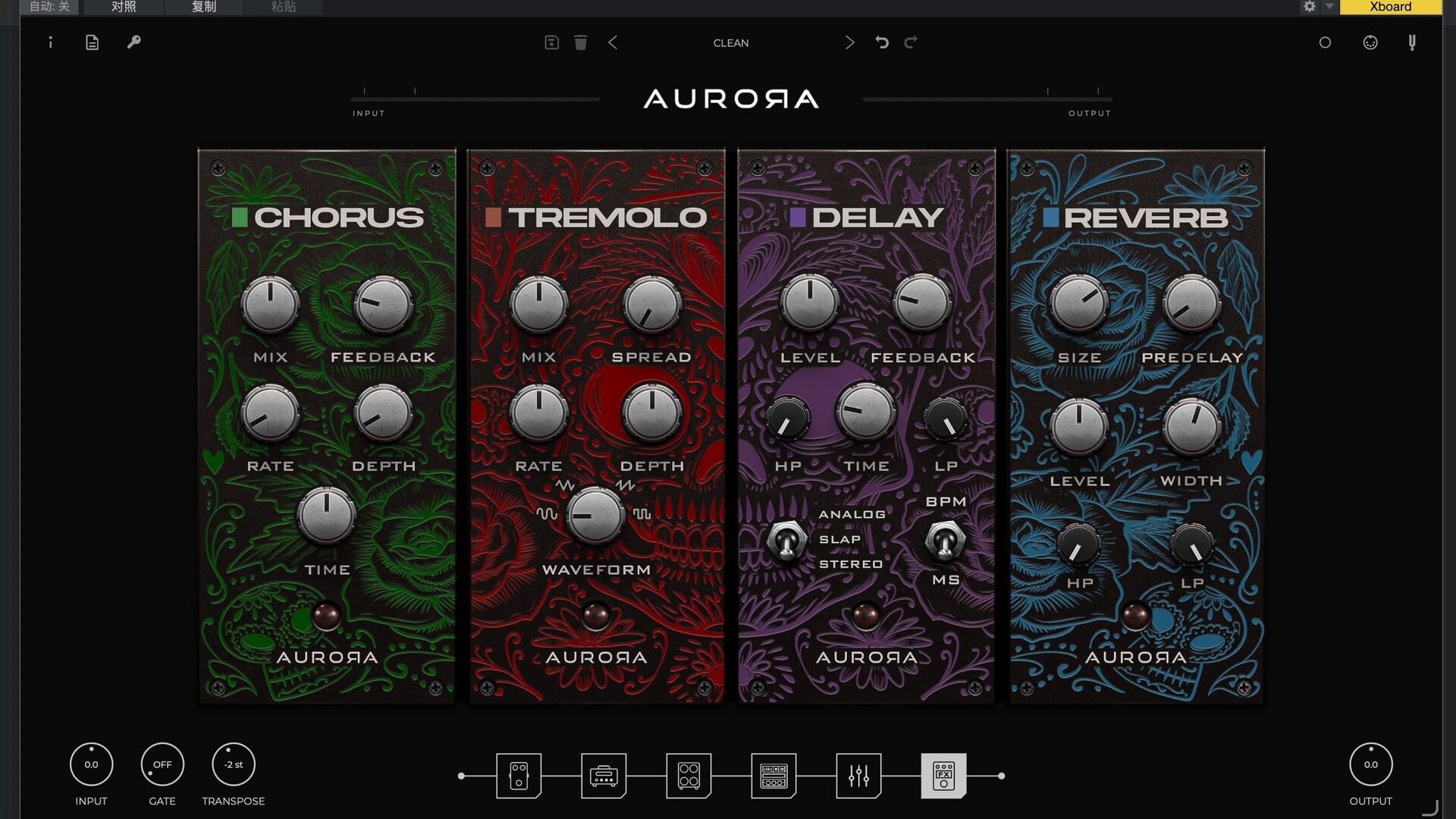The image size is (1456, 819).
Task: Click the TRANSPOSE -2 st knob
Action: click(x=234, y=764)
